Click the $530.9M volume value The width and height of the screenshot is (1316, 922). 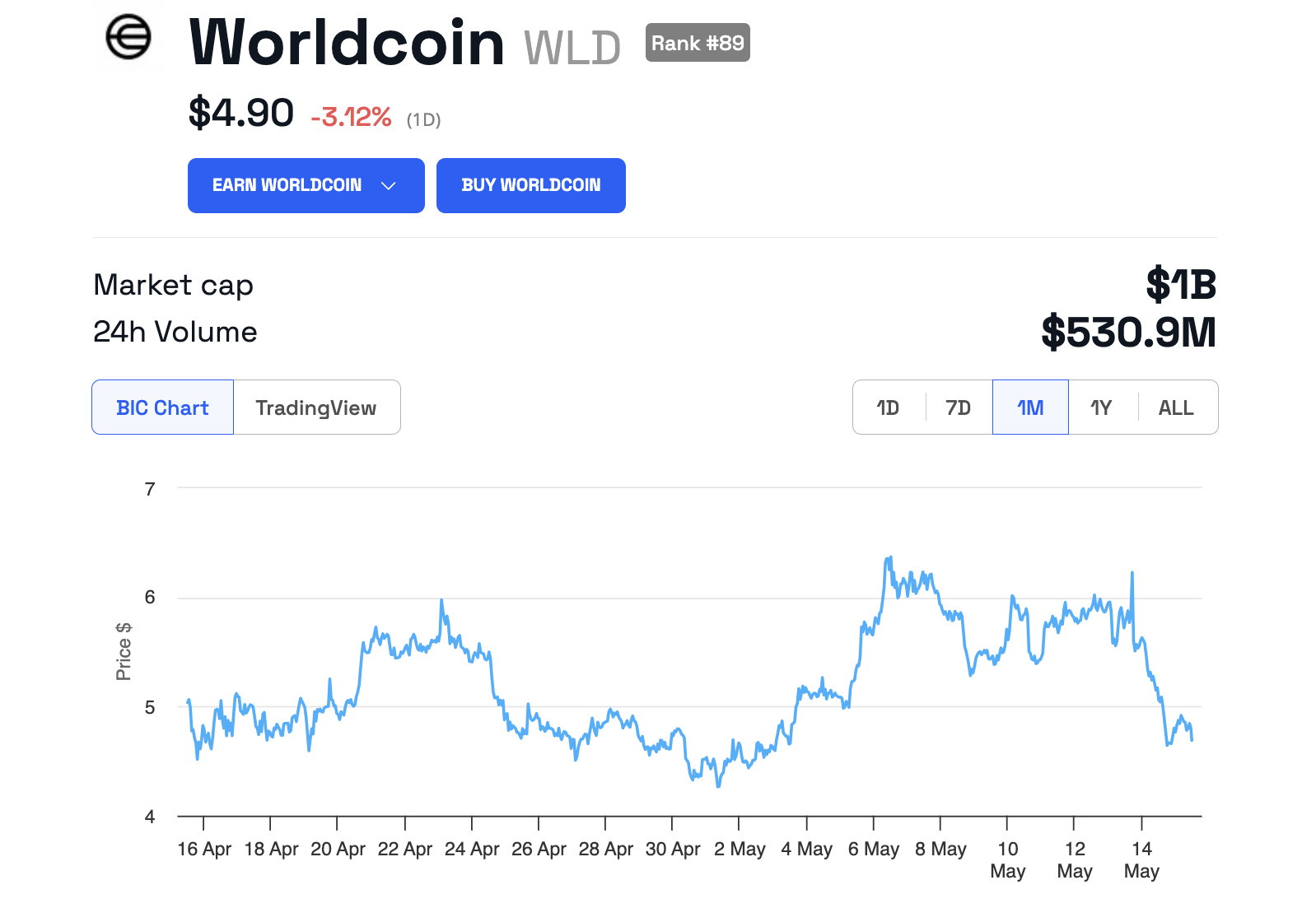click(1128, 333)
